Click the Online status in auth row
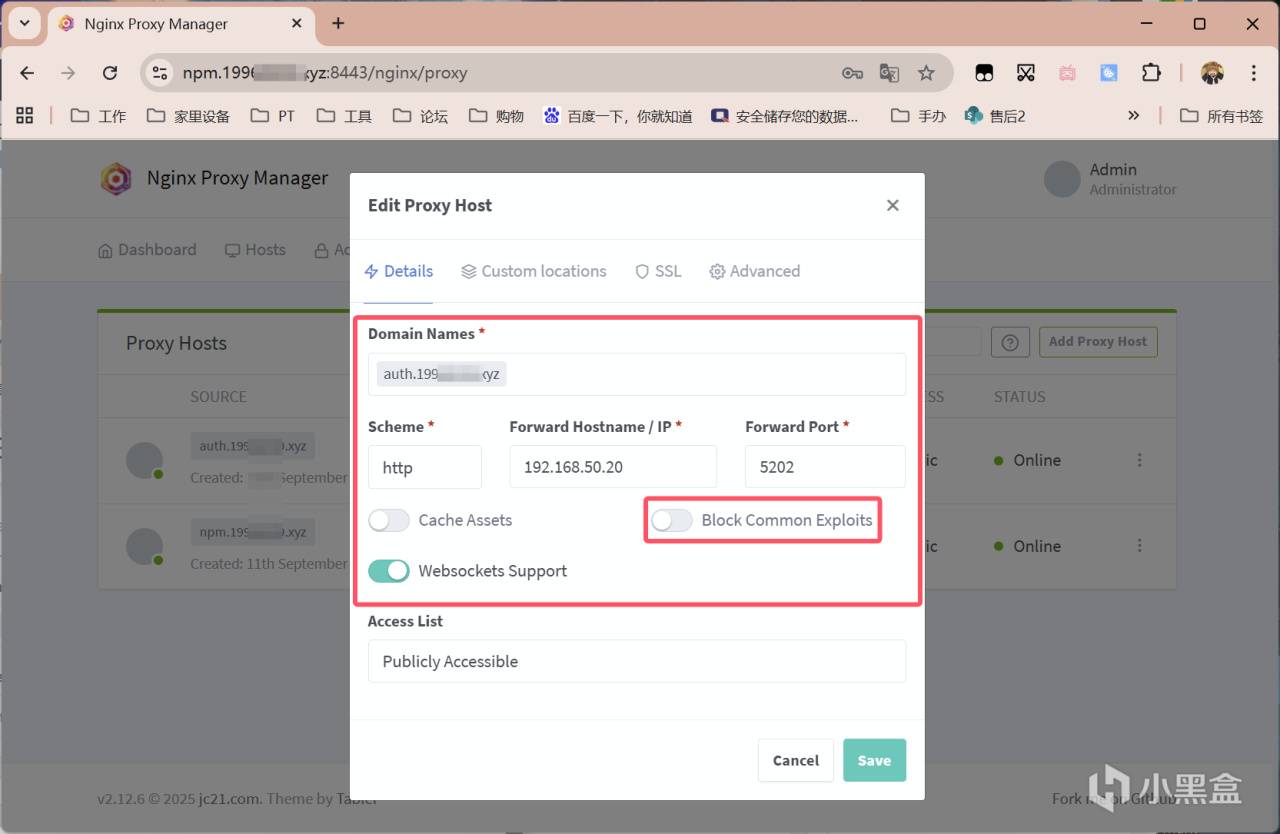The height and width of the screenshot is (834, 1280). pyautogui.click(x=1027, y=460)
